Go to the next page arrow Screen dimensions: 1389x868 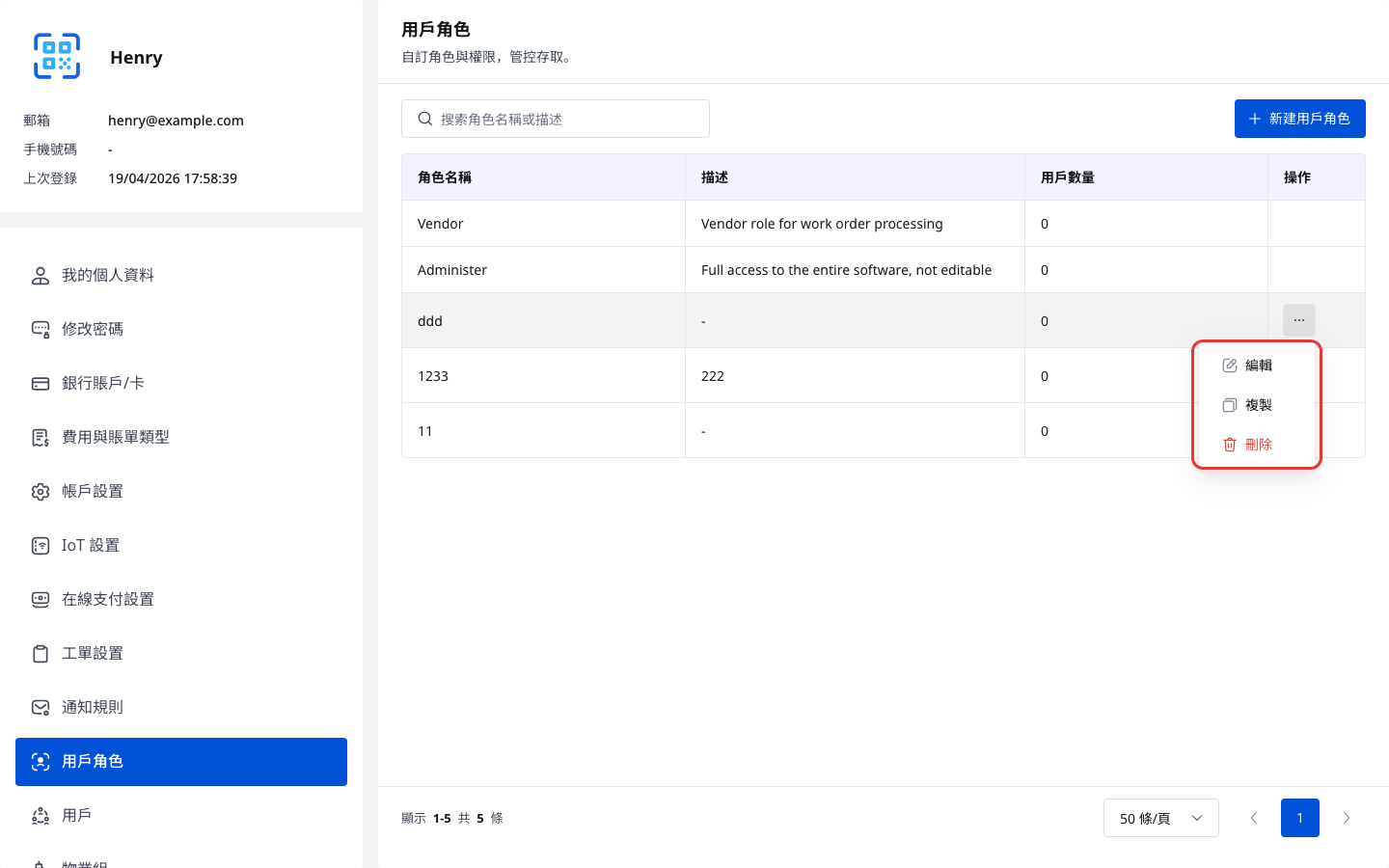1347,818
